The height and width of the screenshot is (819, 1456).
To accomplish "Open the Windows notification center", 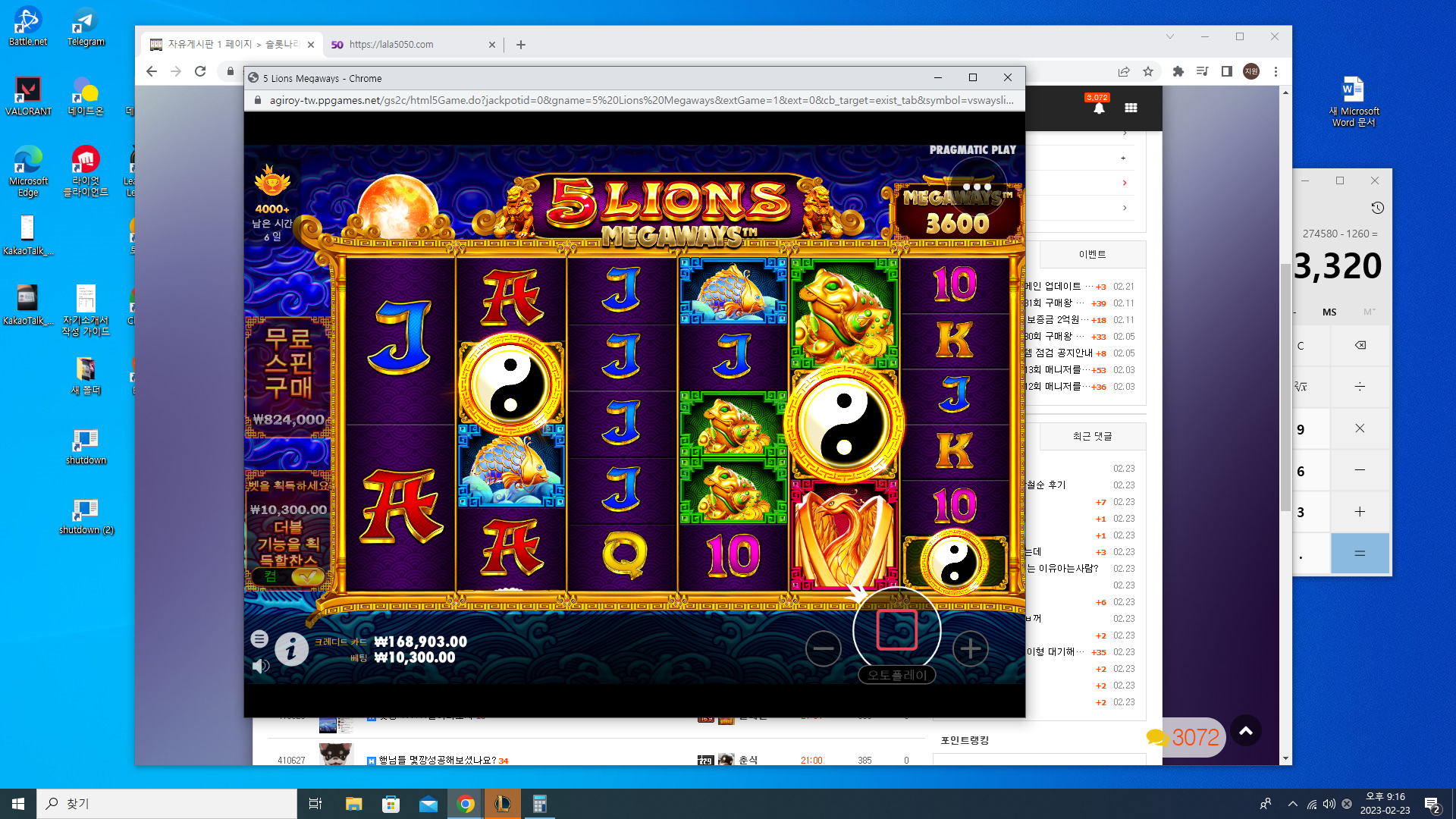I will click(x=1432, y=804).
